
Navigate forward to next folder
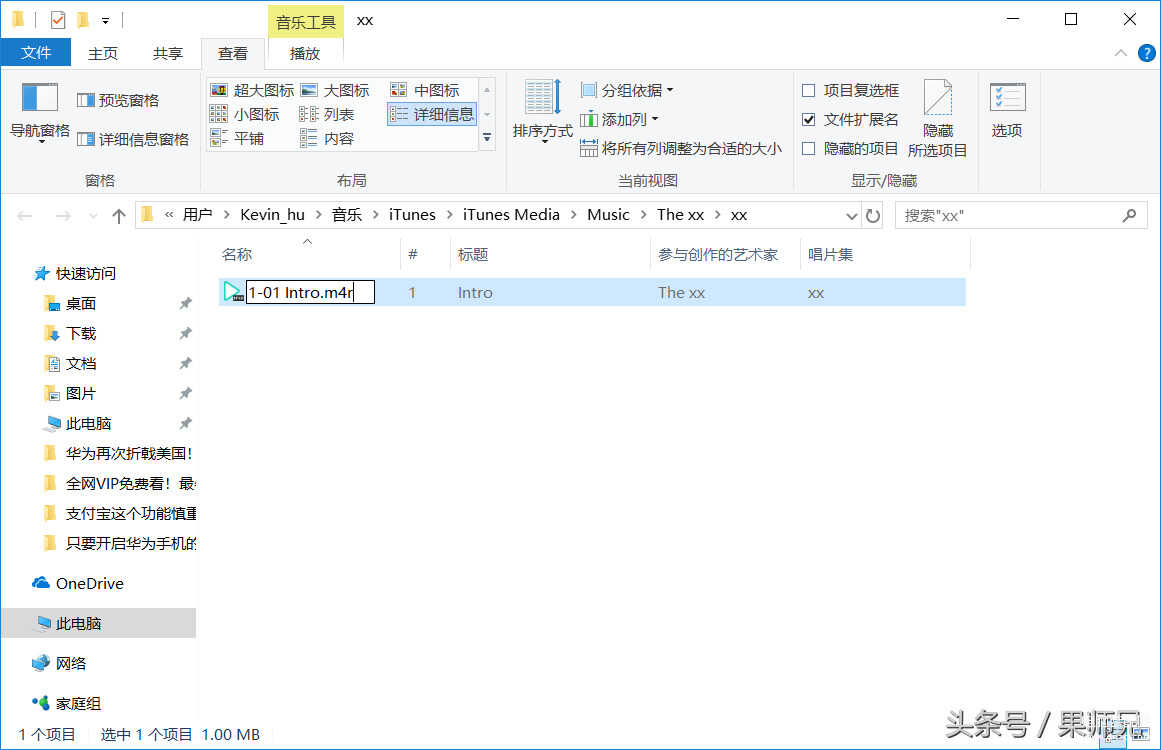tap(63, 215)
